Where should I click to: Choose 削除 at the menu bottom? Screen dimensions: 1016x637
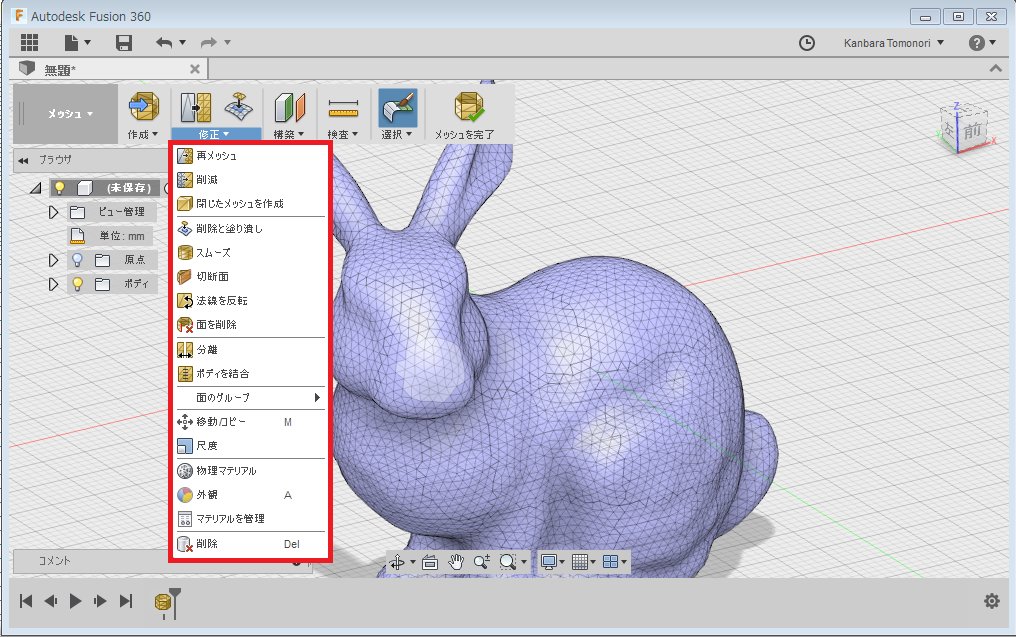coord(250,544)
